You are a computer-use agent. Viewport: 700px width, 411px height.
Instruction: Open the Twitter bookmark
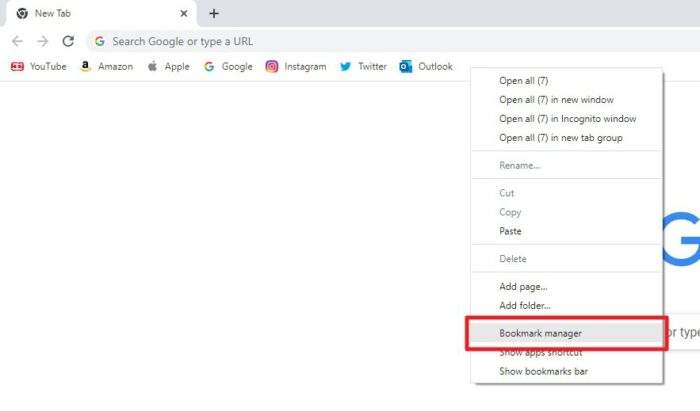point(363,66)
